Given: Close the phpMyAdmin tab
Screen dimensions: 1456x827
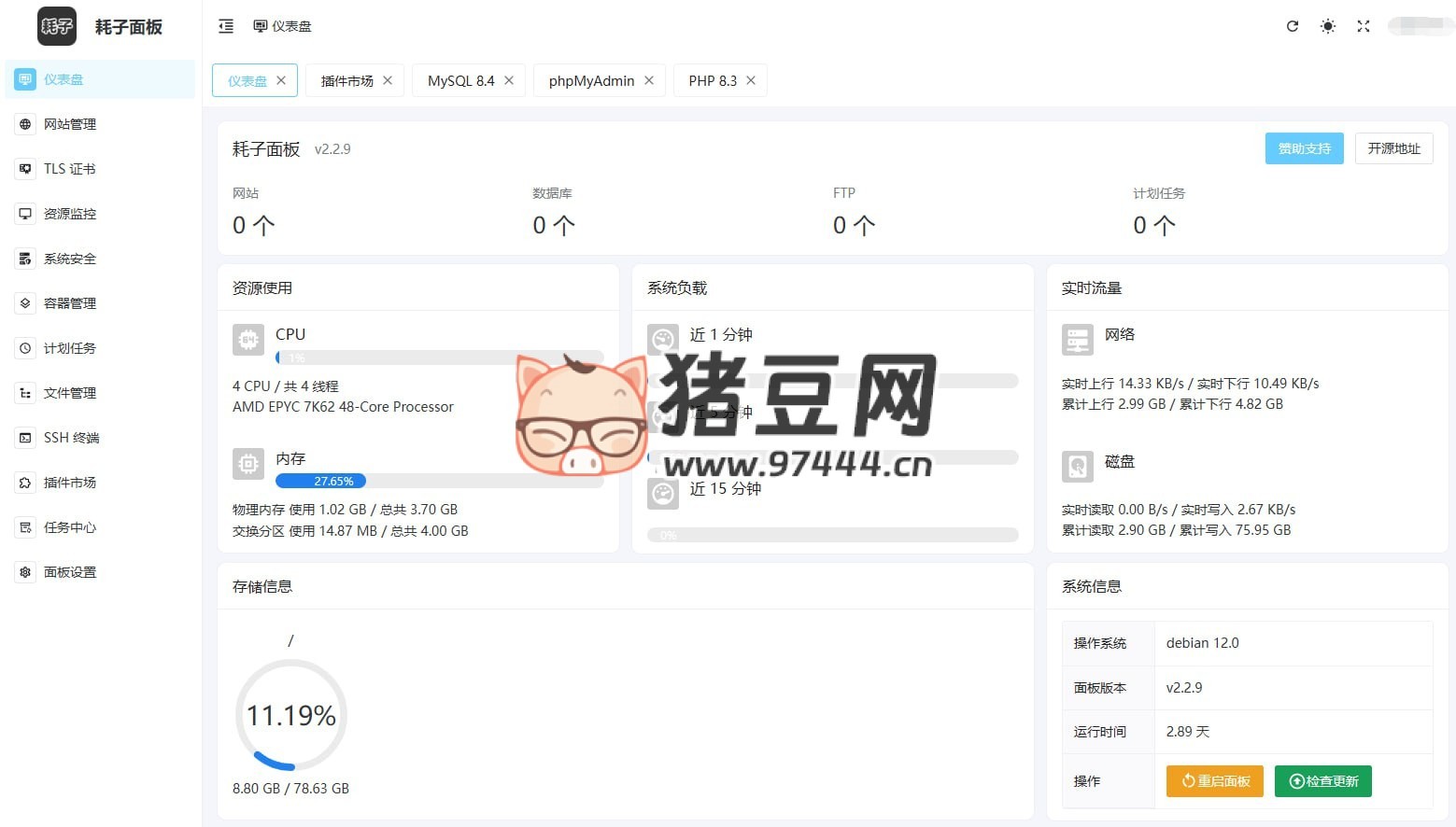Looking at the screenshot, I should 649,80.
